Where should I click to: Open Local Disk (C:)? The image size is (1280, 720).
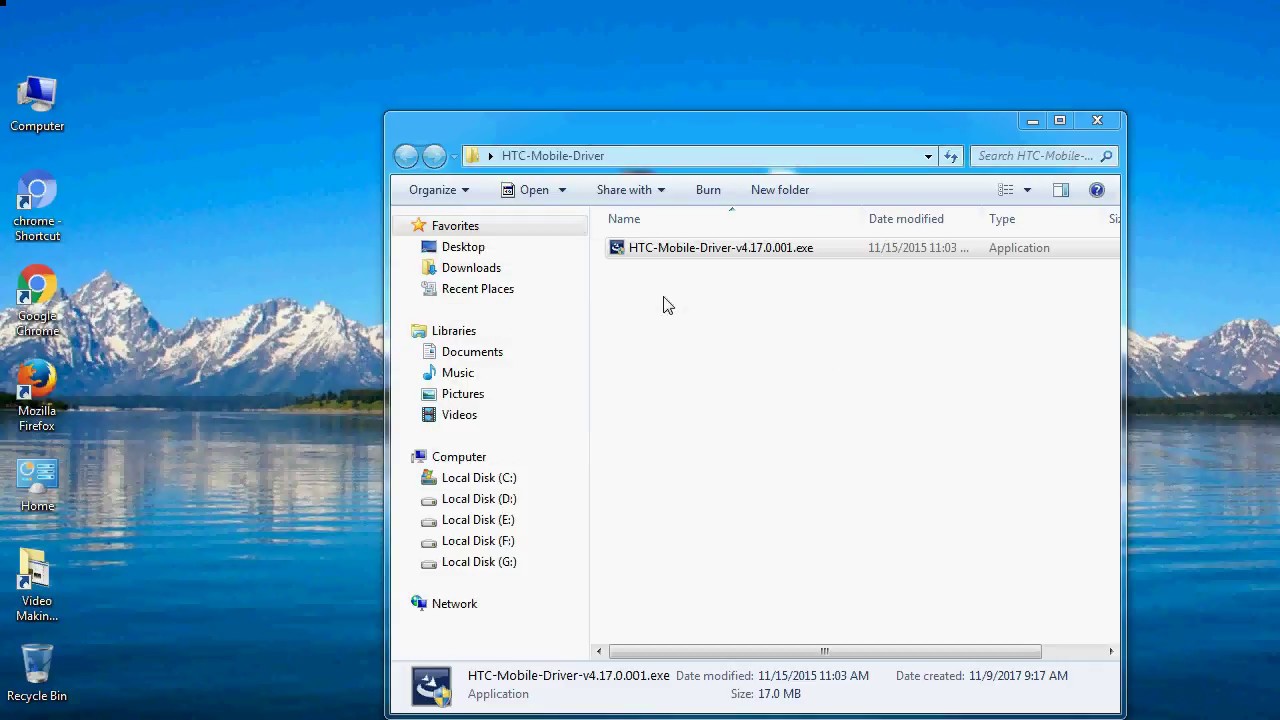[x=479, y=478]
